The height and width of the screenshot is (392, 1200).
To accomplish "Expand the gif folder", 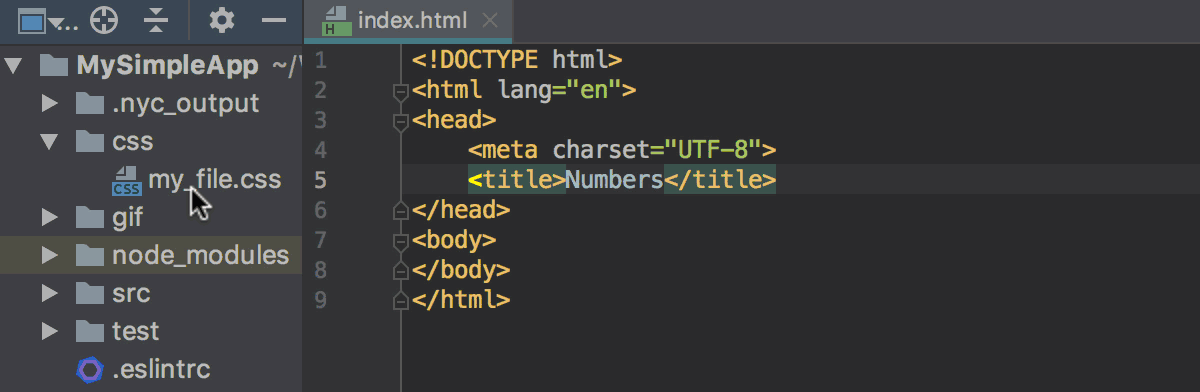I will point(49,217).
